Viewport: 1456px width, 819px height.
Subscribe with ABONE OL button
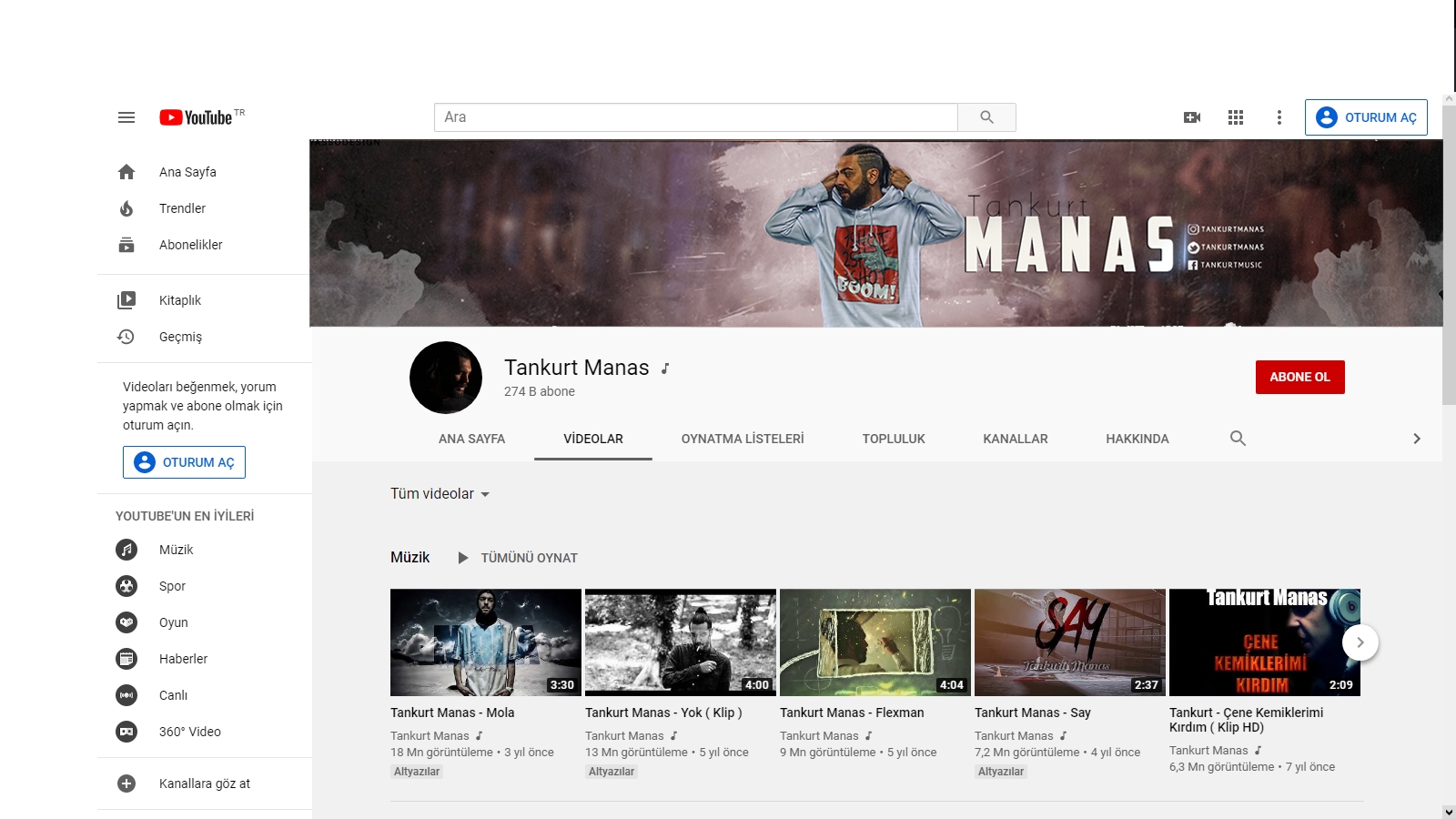pyautogui.click(x=1300, y=377)
